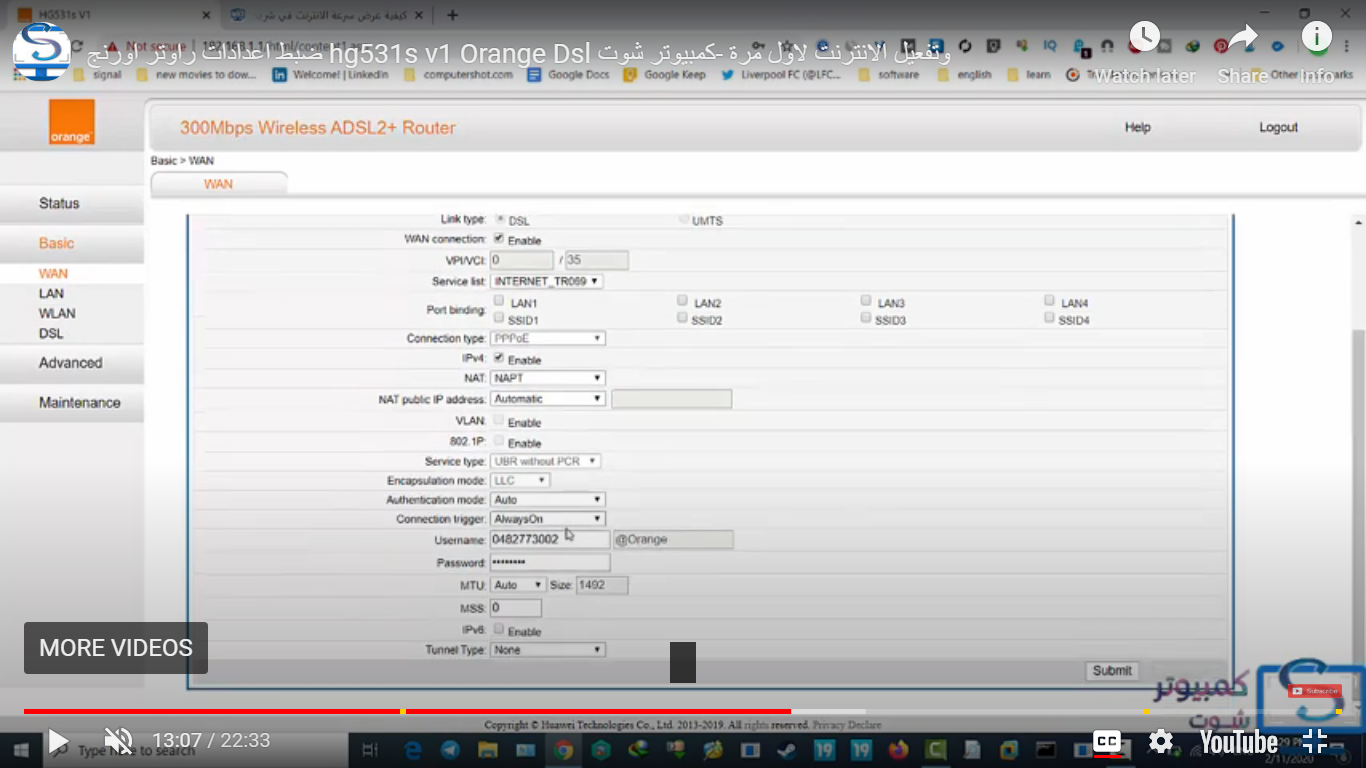This screenshot has width=1366, height=768.
Task: Open the Service type UBR dropdown
Action: click(x=546, y=461)
